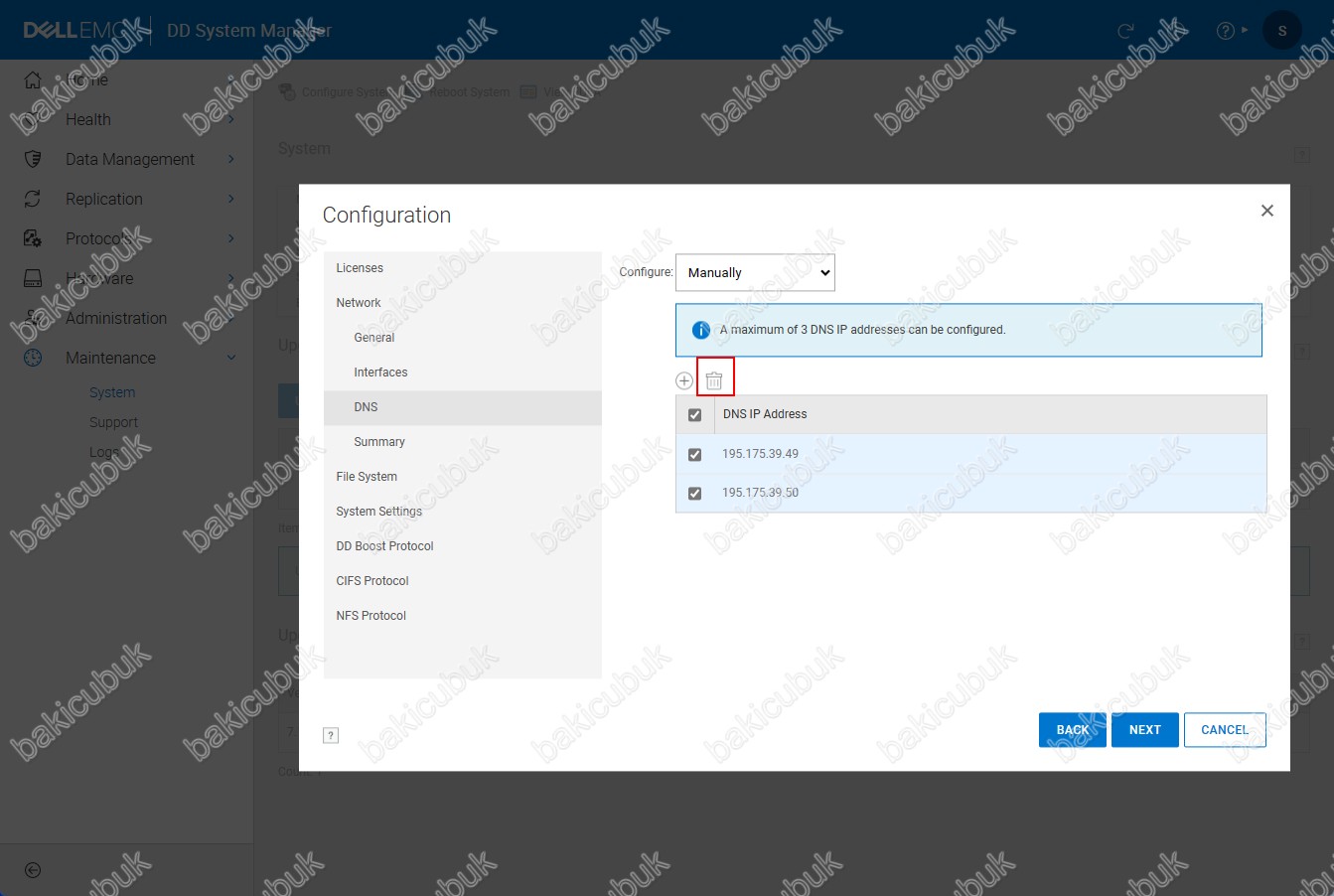Screen dimensions: 1334x896
Task: Select NFS Protocol step
Action: (463, 616)
